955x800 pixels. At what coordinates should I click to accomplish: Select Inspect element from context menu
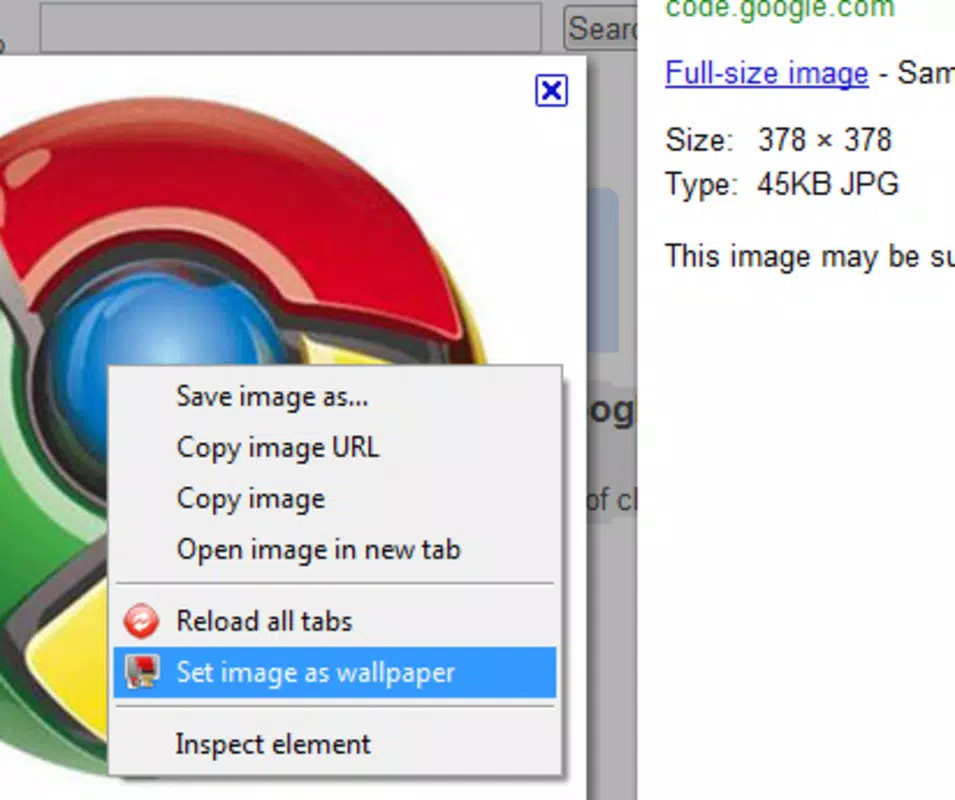point(334,744)
